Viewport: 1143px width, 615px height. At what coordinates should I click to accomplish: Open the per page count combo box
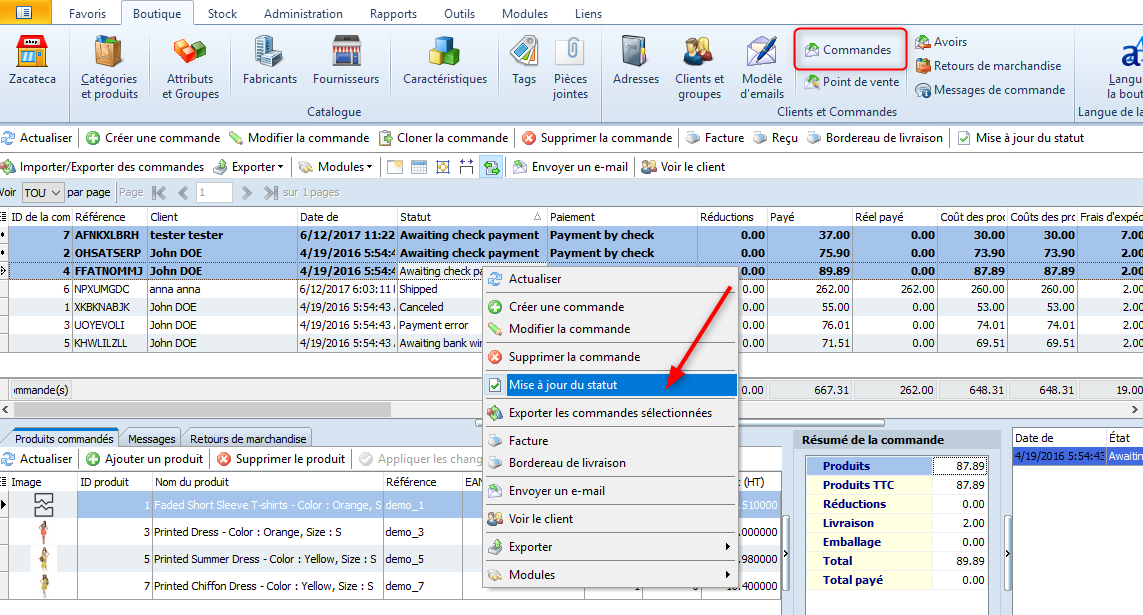(42, 192)
